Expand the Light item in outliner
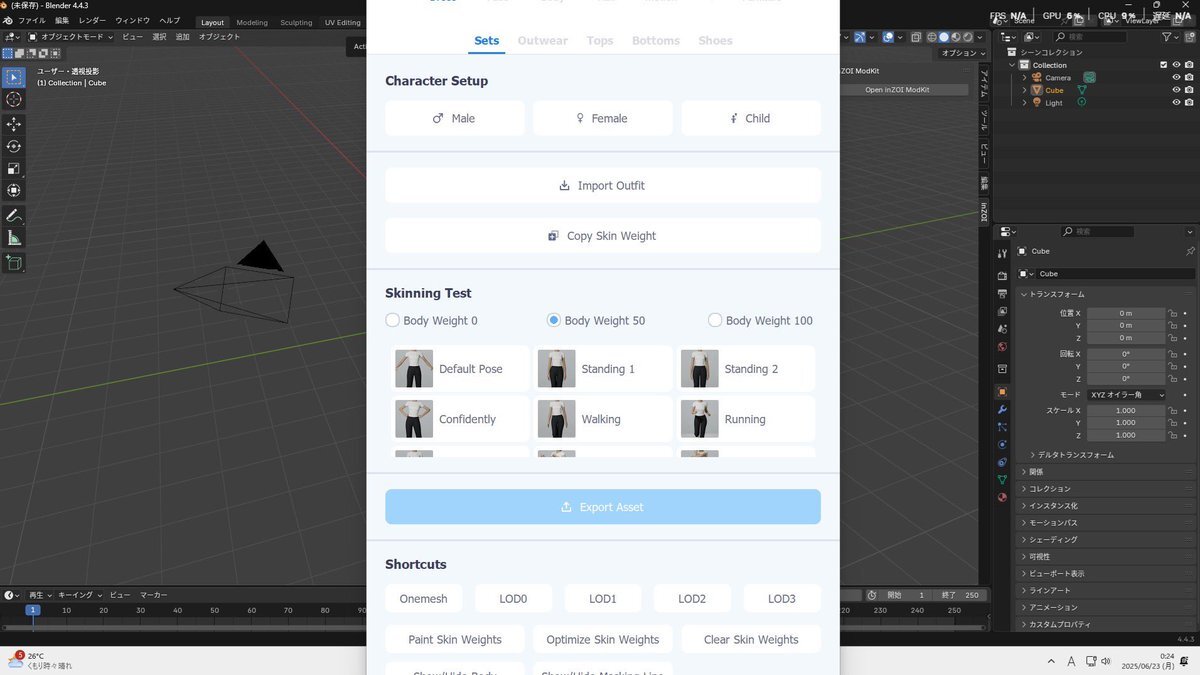 click(x=1025, y=102)
